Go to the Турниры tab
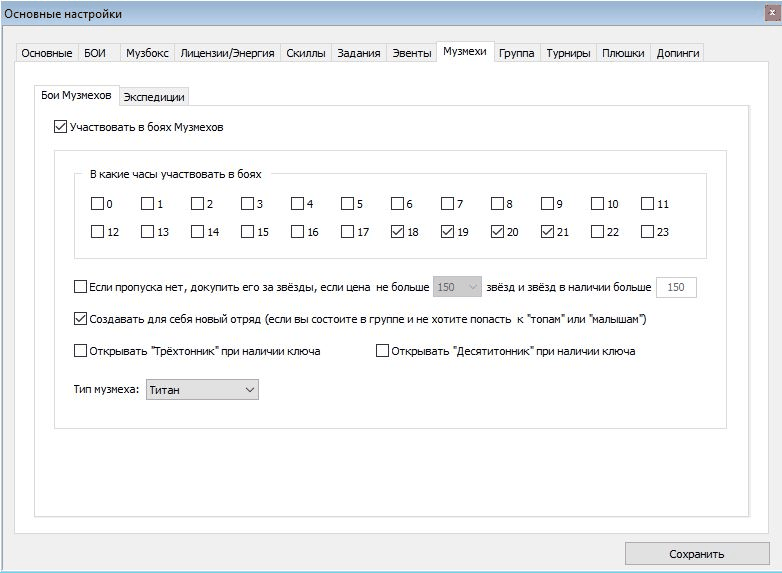This screenshot has height=573, width=782. point(569,53)
